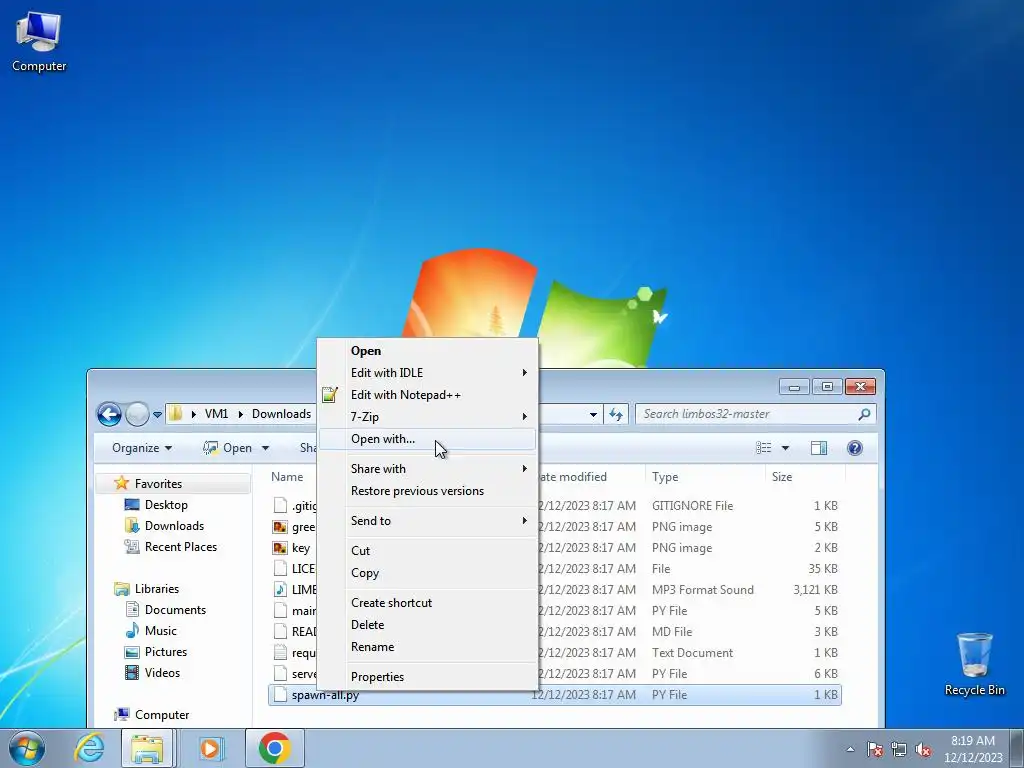Open recent pages dropdown arrow
Image resolution: width=1024 pixels, height=768 pixels.
pyautogui.click(x=157, y=414)
